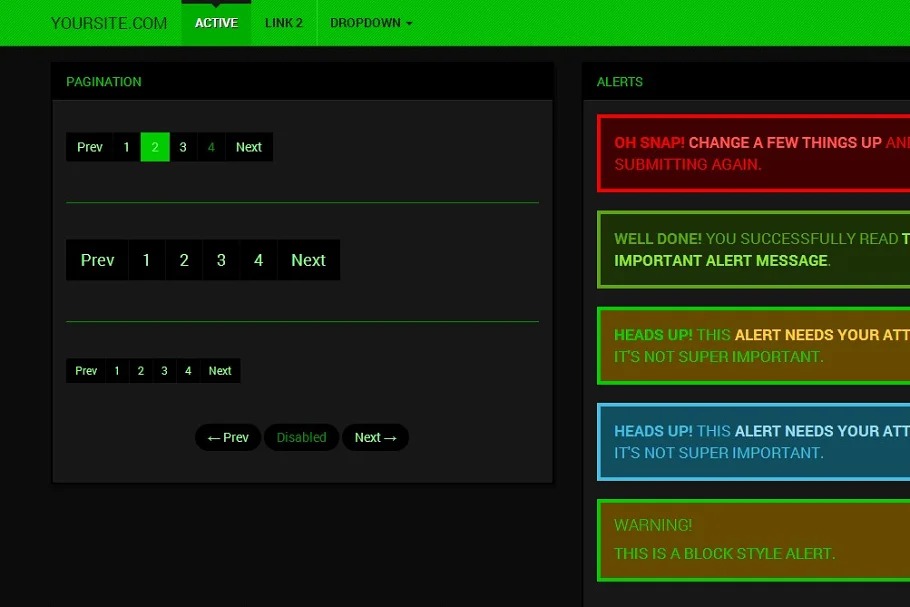Open LINK 2 in the navbar

pyautogui.click(x=283, y=23)
